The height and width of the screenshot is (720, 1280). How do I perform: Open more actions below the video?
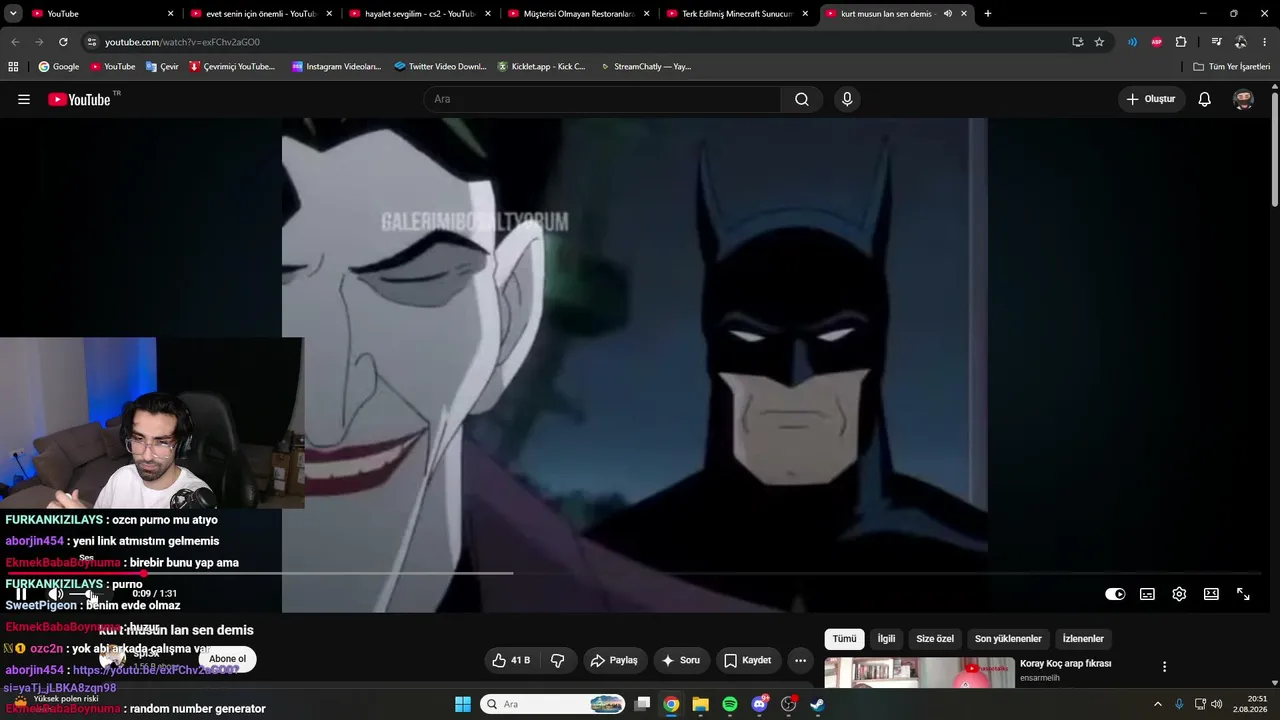point(800,660)
